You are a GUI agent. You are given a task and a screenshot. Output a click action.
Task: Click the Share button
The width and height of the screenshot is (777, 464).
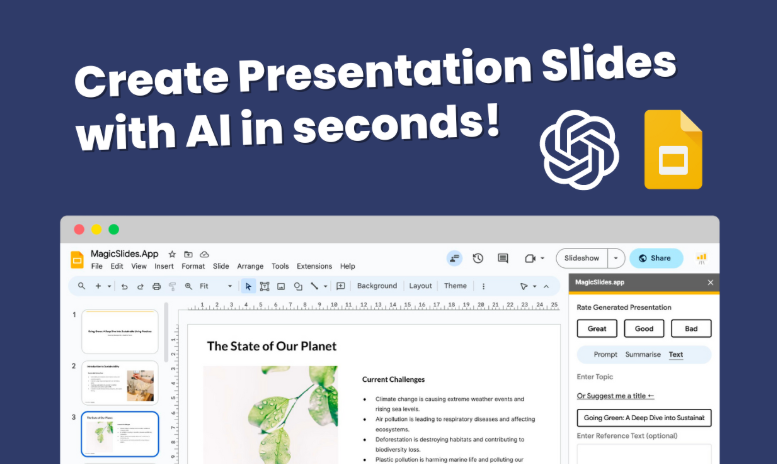[655, 258]
